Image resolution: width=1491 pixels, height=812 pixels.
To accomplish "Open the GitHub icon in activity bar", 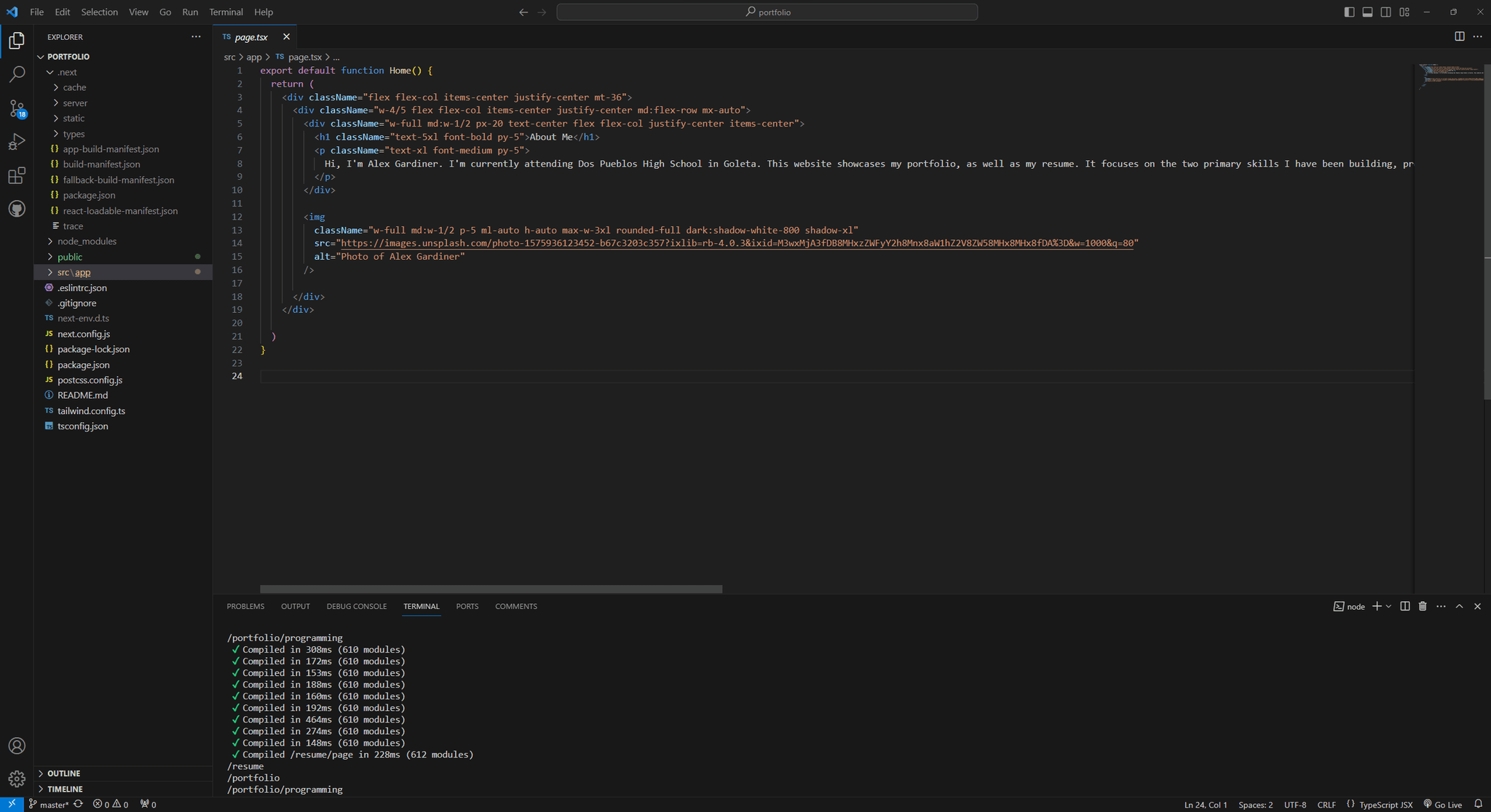I will (x=17, y=210).
